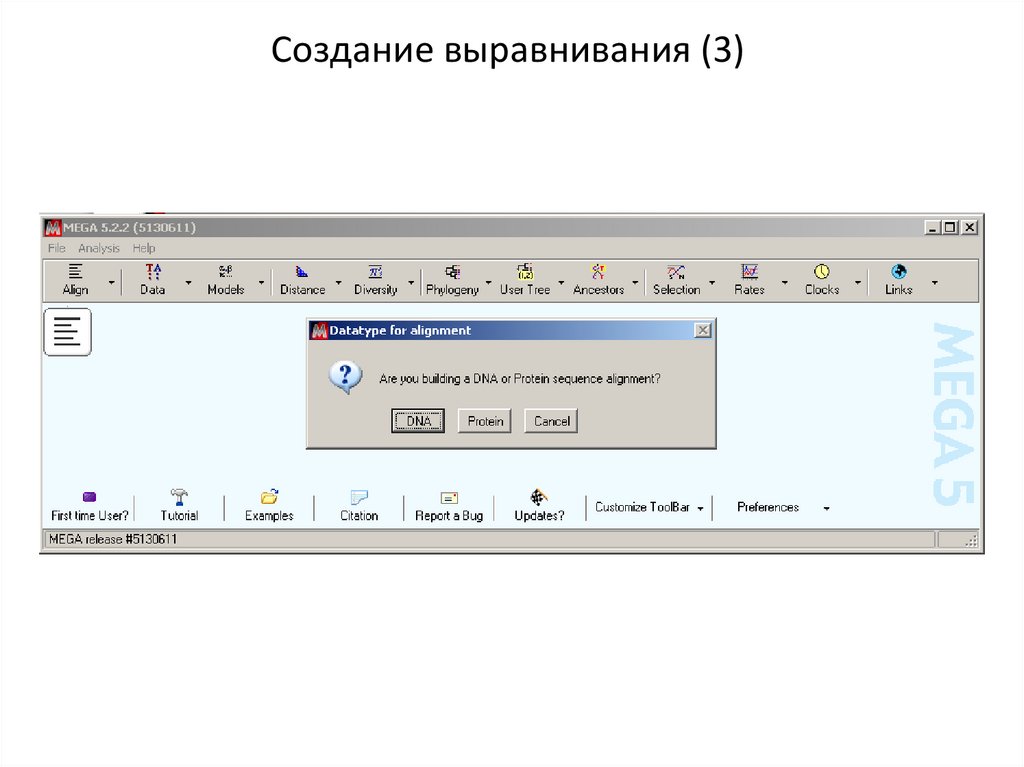Open the Clocks toolbar icon
This screenshot has height=767, width=1024.
click(x=822, y=280)
